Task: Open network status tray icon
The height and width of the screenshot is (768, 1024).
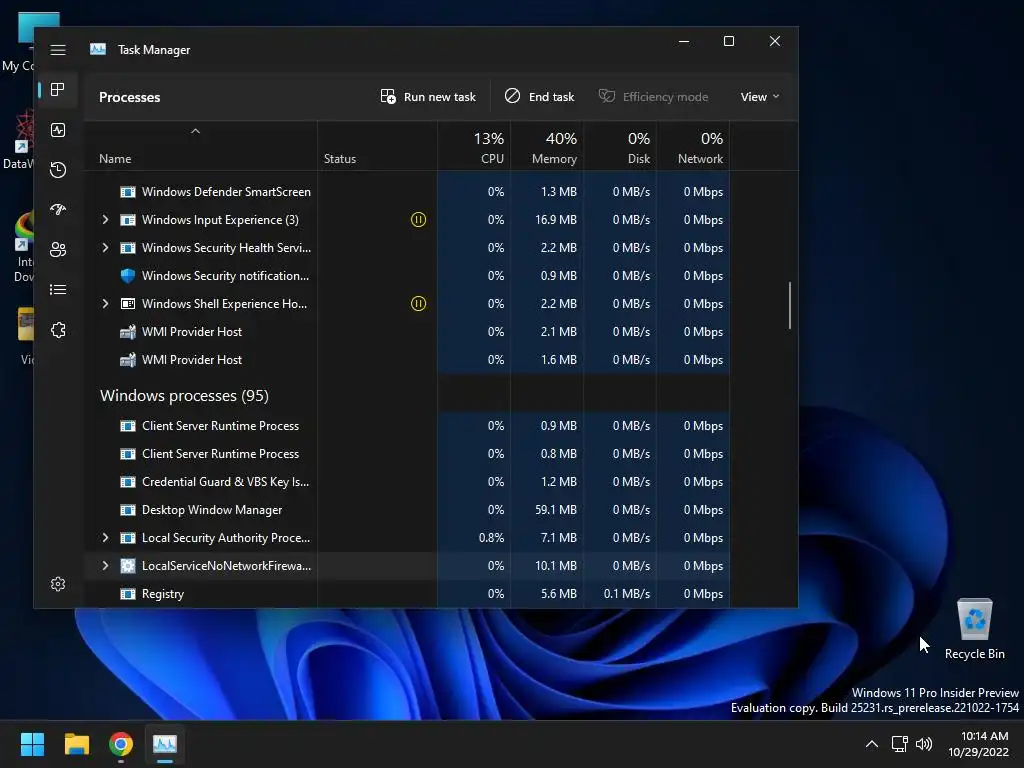Action: [x=900, y=744]
